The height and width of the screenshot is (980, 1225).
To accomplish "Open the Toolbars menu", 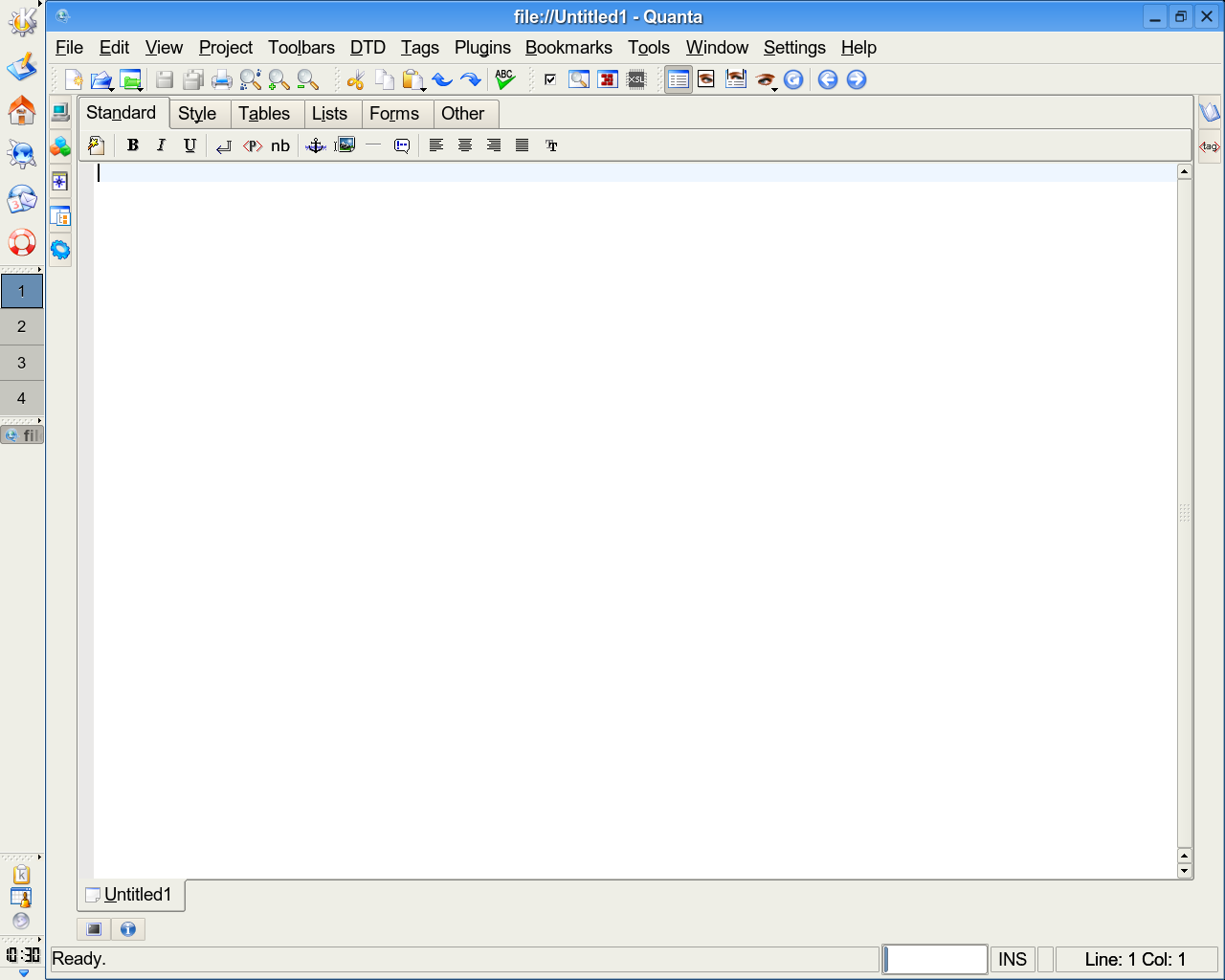I will click(301, 48).
